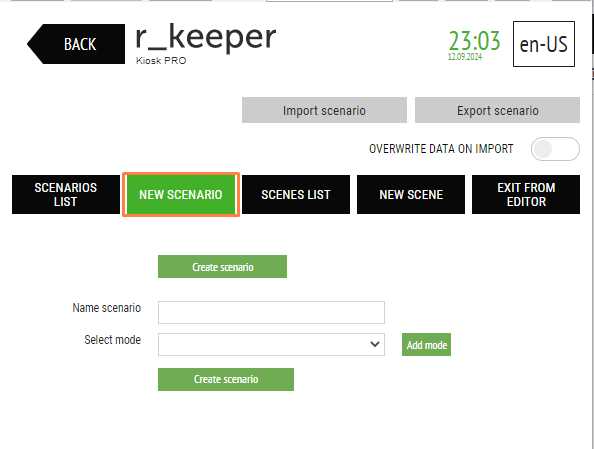594x449 pixels.
Task: Click the green 23:03 clock display
Action: point(474,41)
